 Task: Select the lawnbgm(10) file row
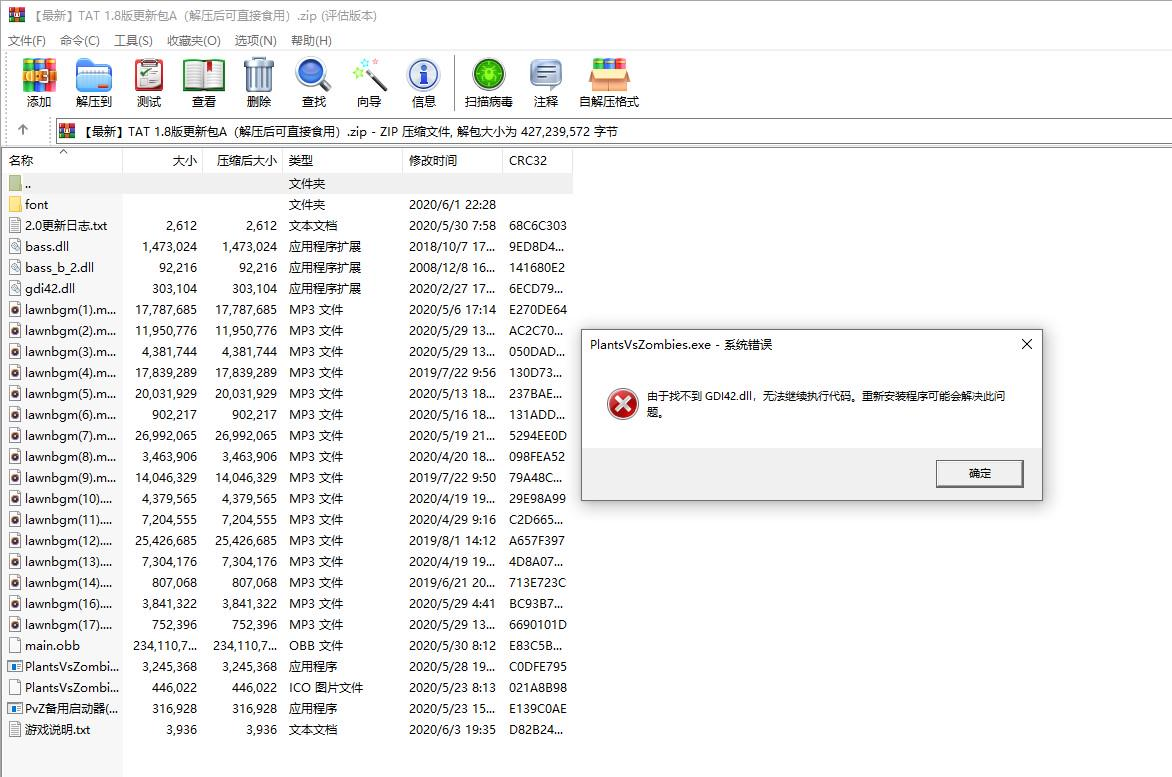pyautogui.click(x=288, y=498)
